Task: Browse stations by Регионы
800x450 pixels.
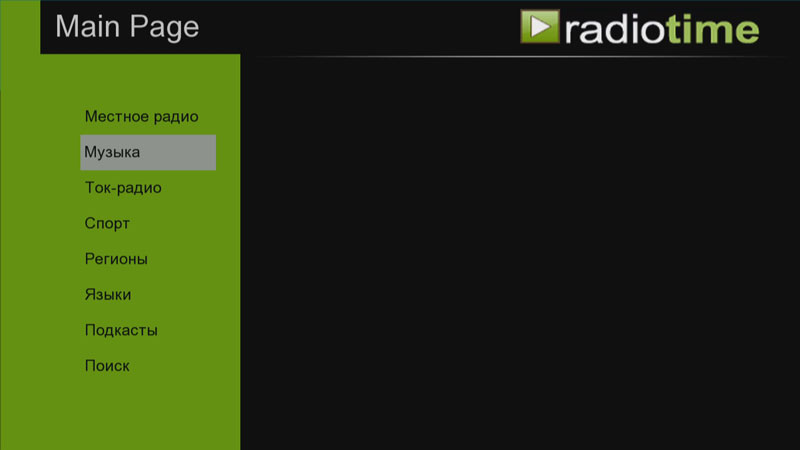Action: coord(116,259)
